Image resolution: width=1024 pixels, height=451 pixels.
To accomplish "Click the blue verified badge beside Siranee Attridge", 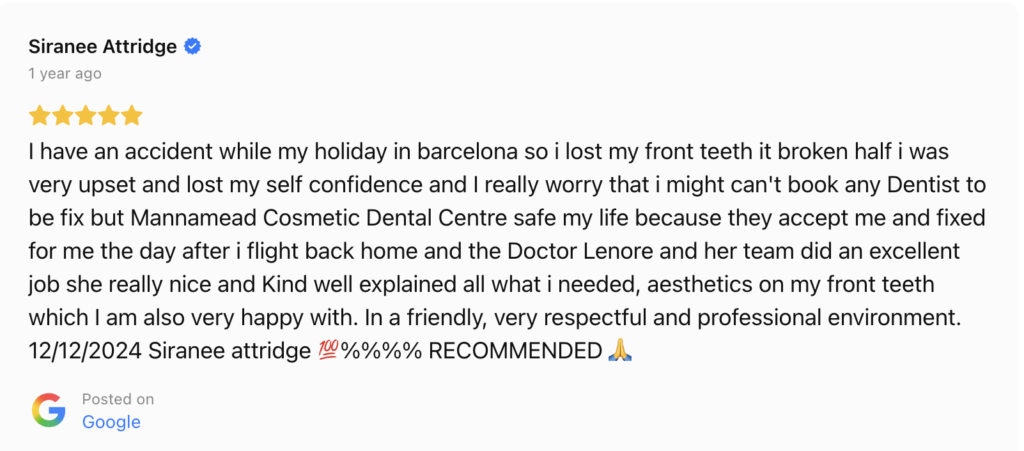I will [x=193, y=47].
